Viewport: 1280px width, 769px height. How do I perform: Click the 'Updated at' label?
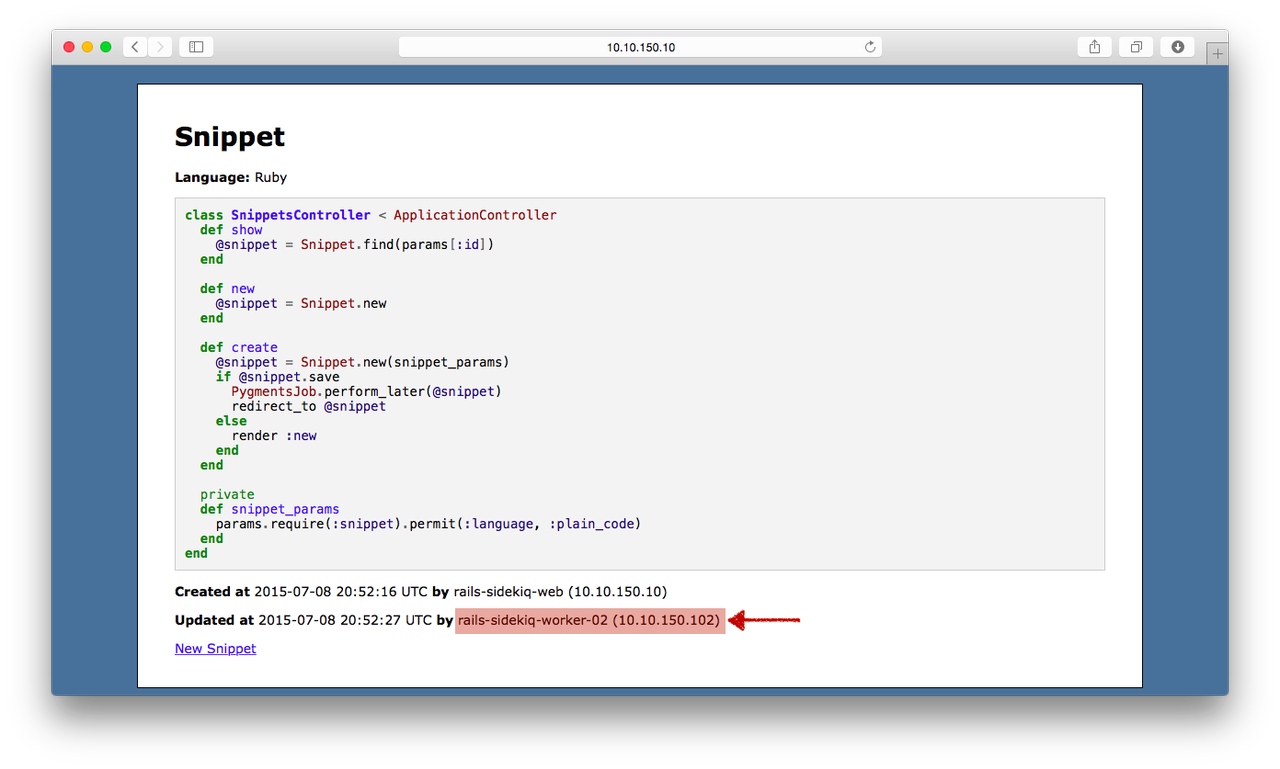click(214, 620)
